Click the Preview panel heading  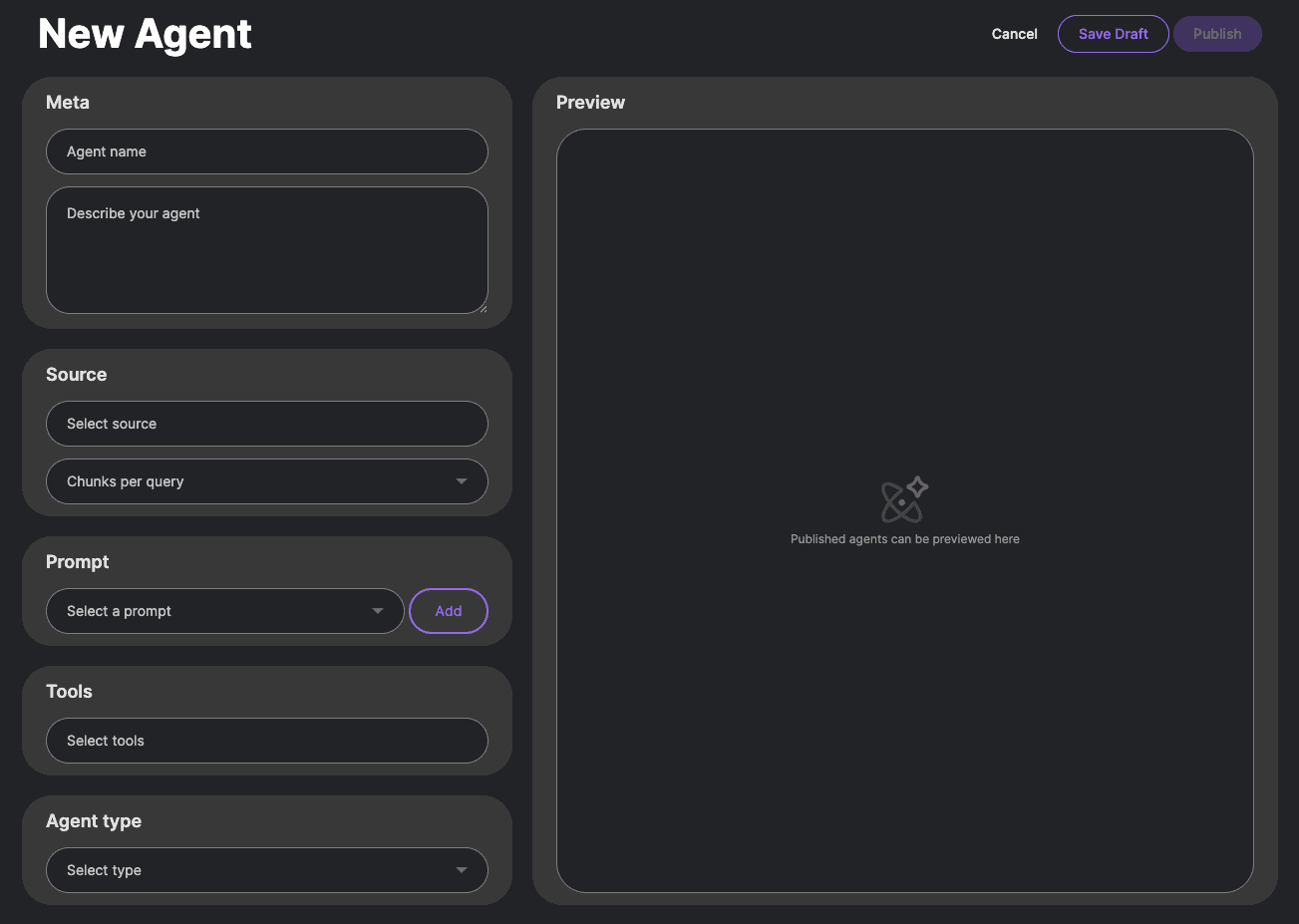(590, 102)
